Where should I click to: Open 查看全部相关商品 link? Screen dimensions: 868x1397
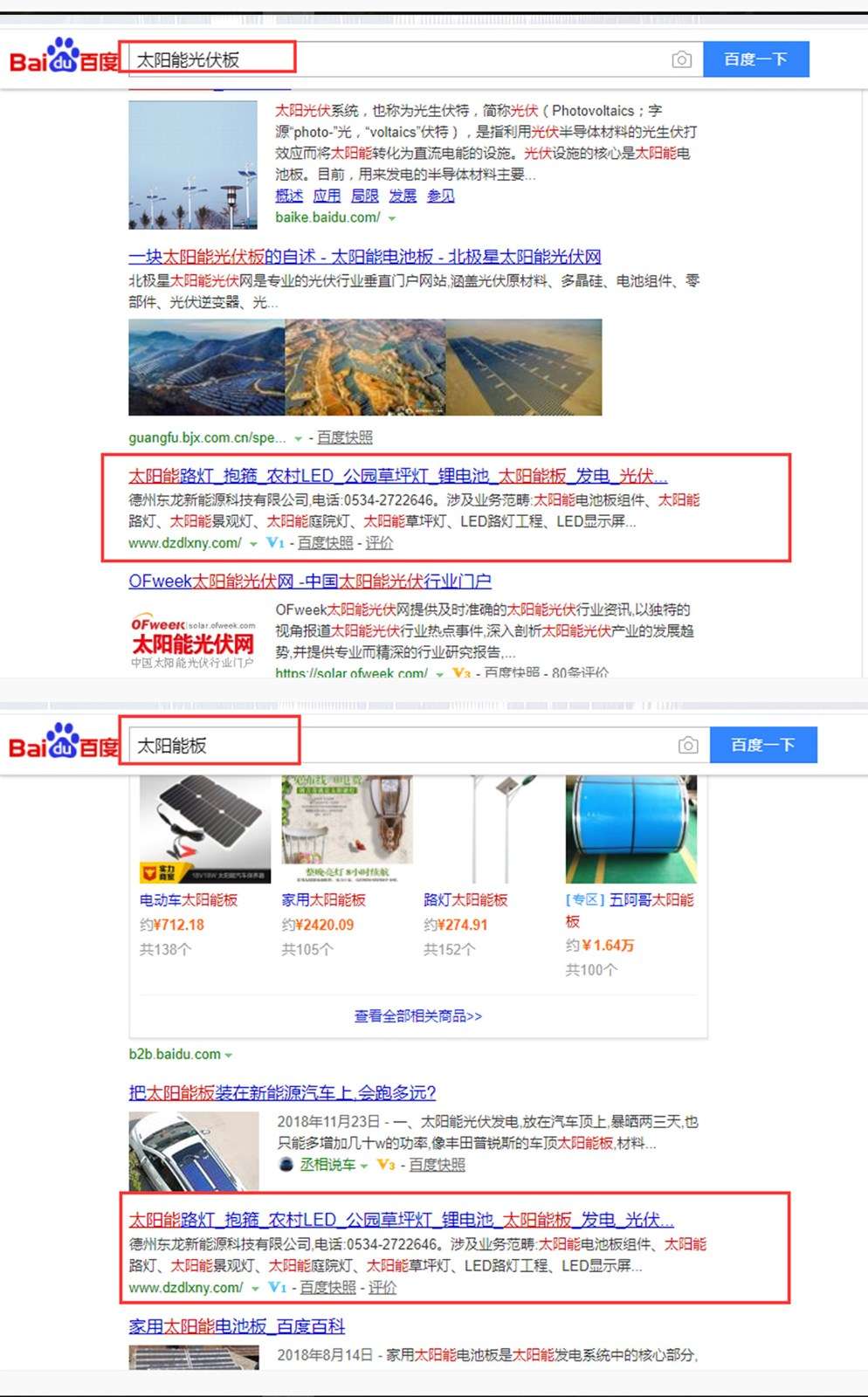pos(418,1016)
